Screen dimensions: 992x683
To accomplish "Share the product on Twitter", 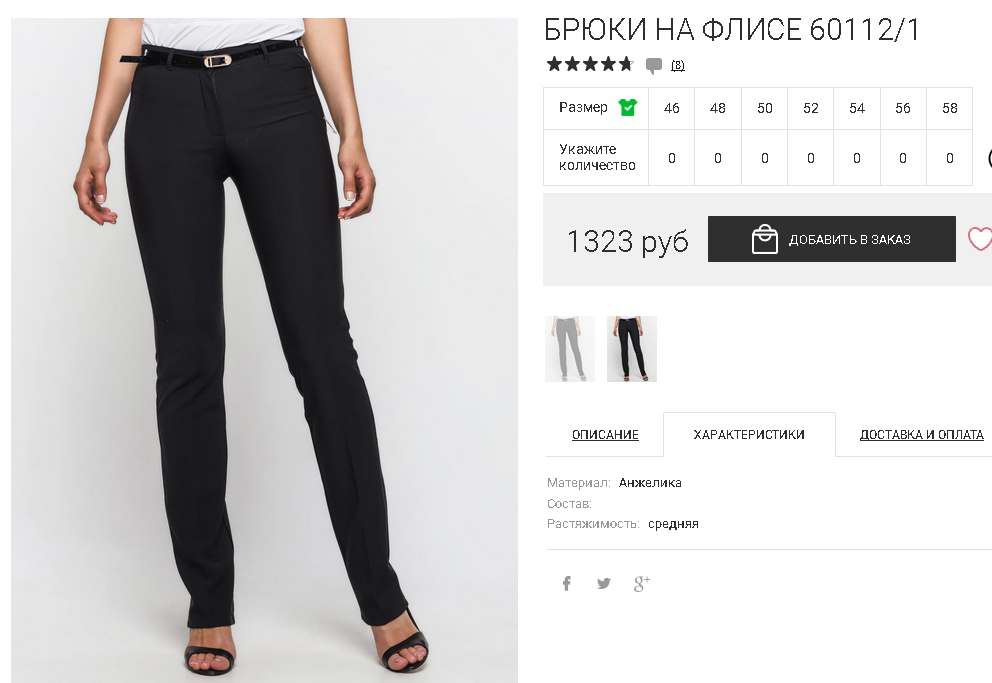I will [604, 583].
